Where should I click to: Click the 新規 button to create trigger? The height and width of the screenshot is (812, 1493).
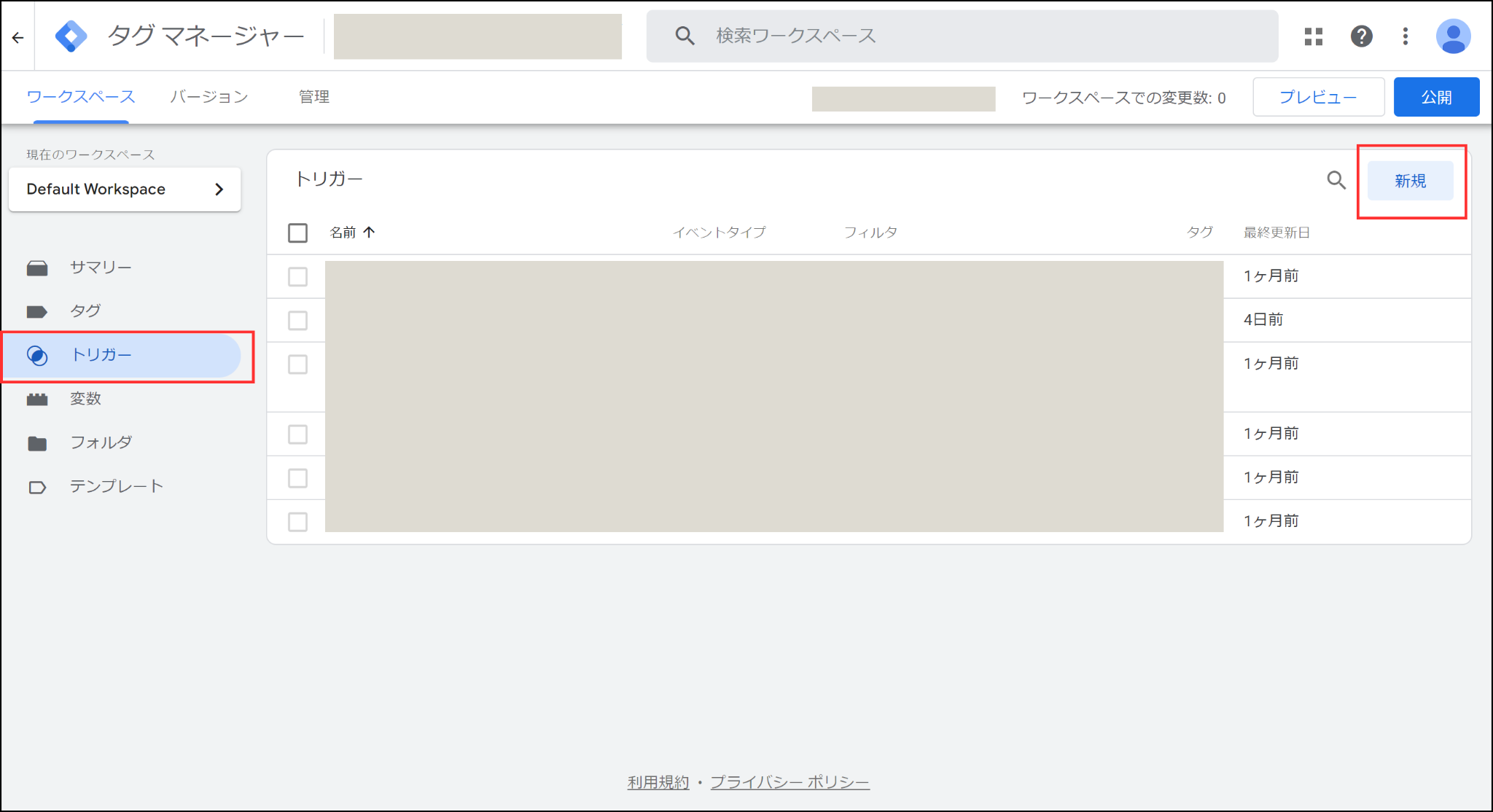(x=1410, y=181)
